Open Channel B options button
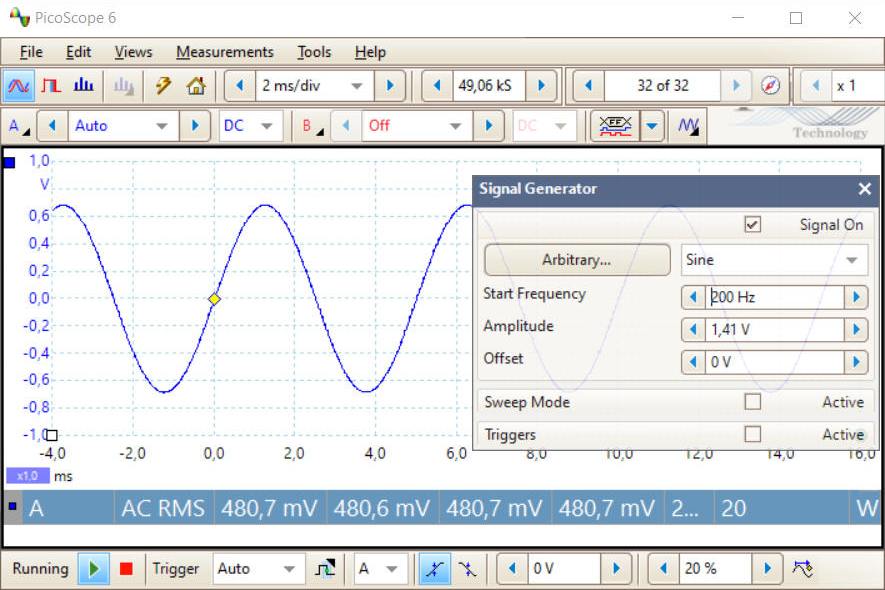Viewport: 885px width, 590px height. tap(312, 126)
